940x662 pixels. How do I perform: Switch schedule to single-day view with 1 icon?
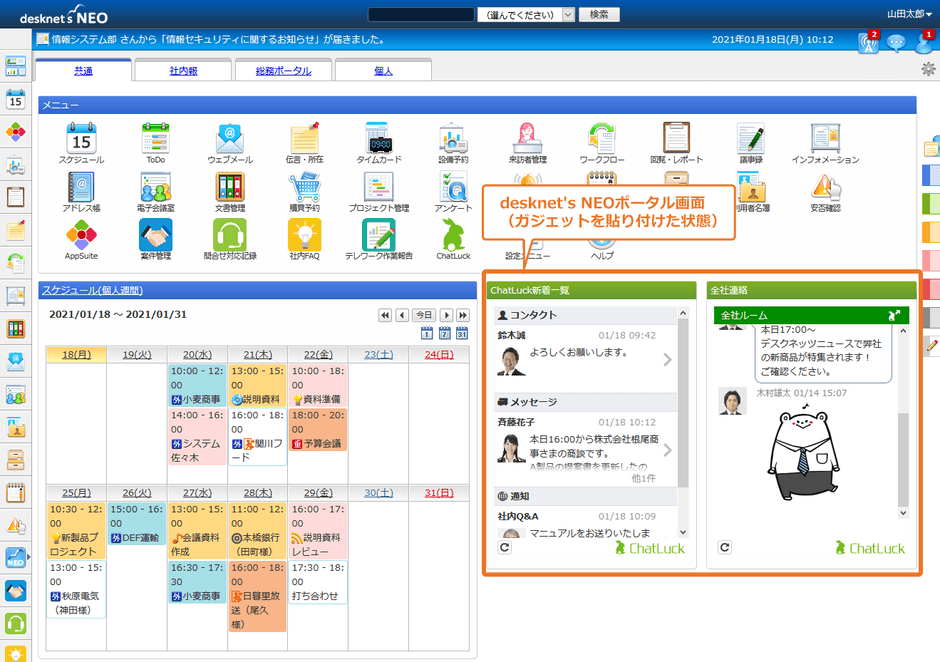[x=426, y=334]
